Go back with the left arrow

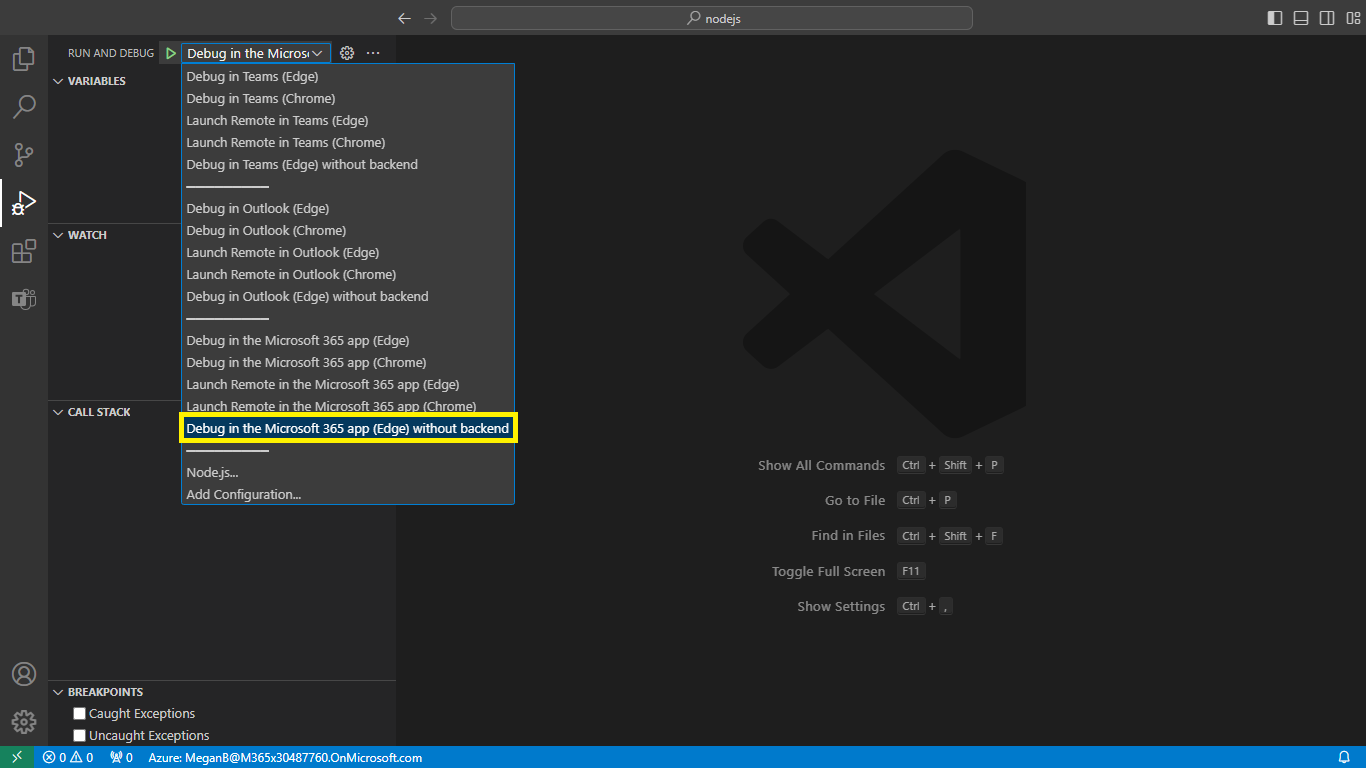(x=404, y=18)
